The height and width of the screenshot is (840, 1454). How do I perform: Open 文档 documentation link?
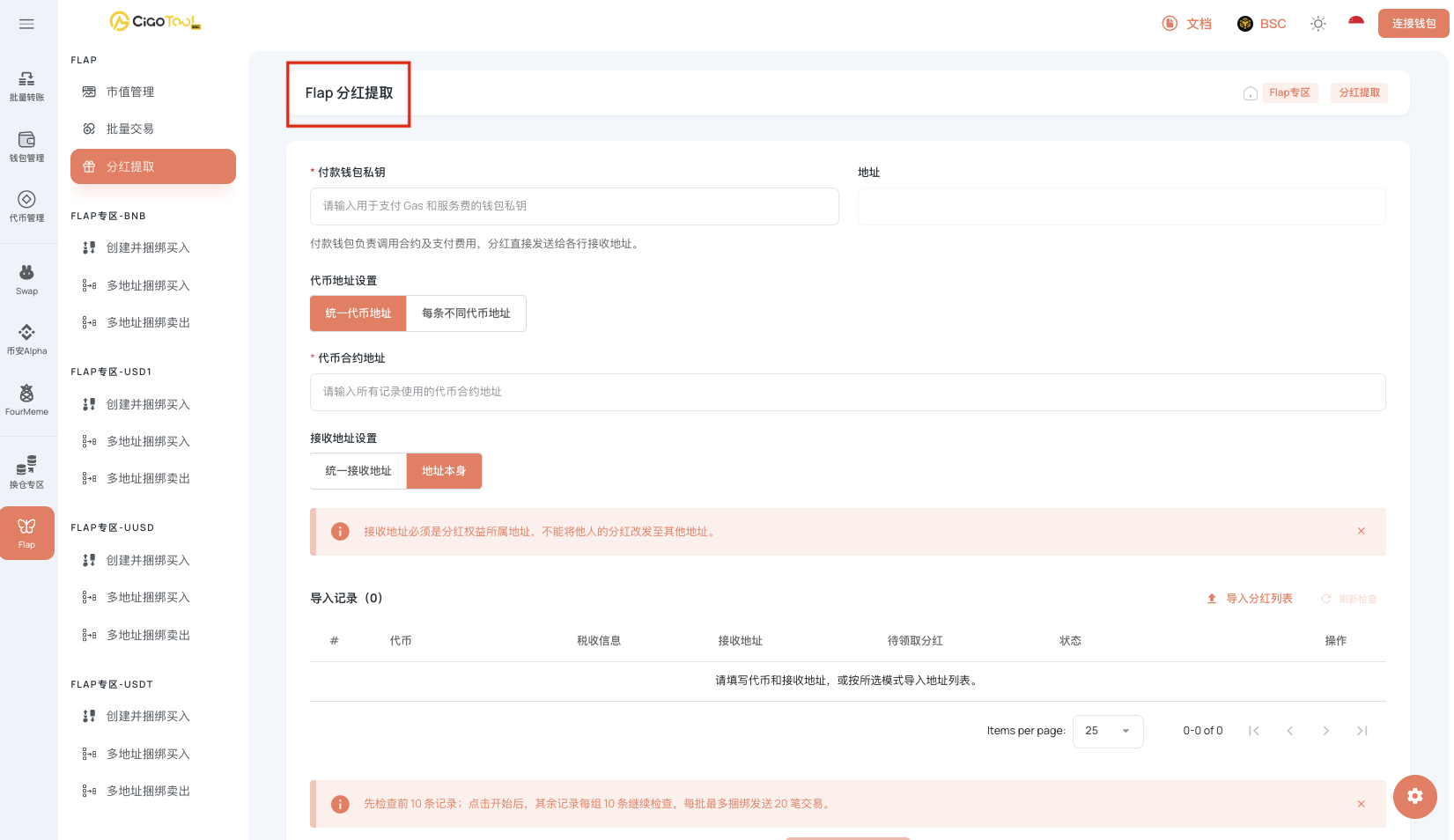tap(1186, 24)
